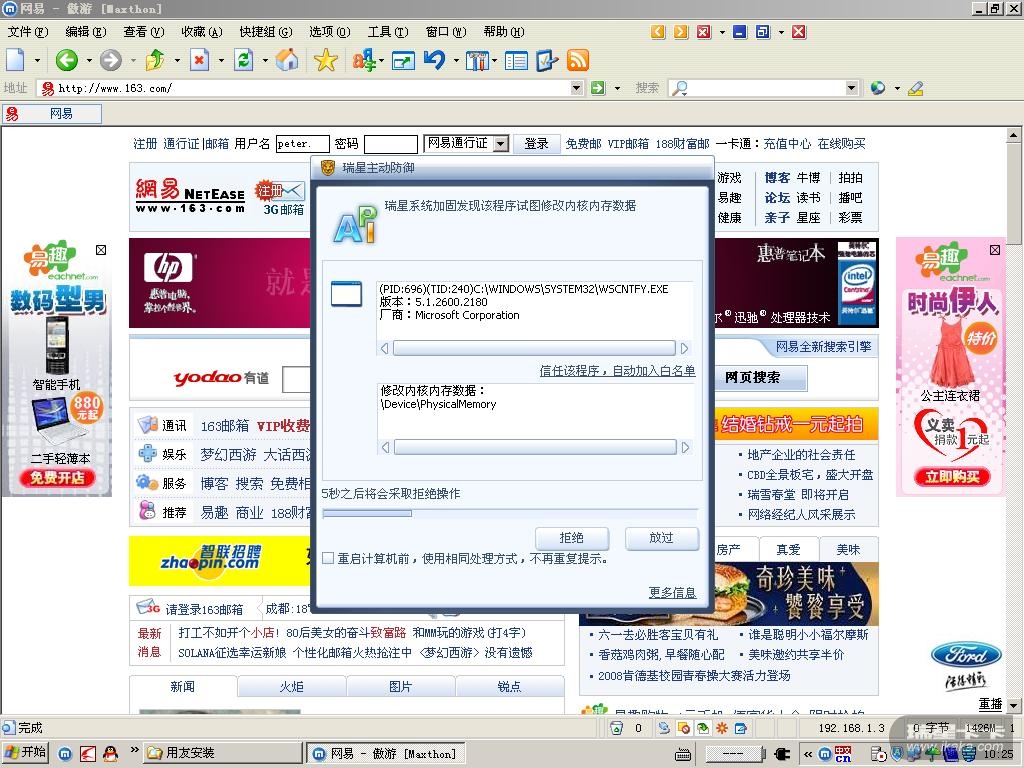Select the 网易 browser tab

(52, 114)
